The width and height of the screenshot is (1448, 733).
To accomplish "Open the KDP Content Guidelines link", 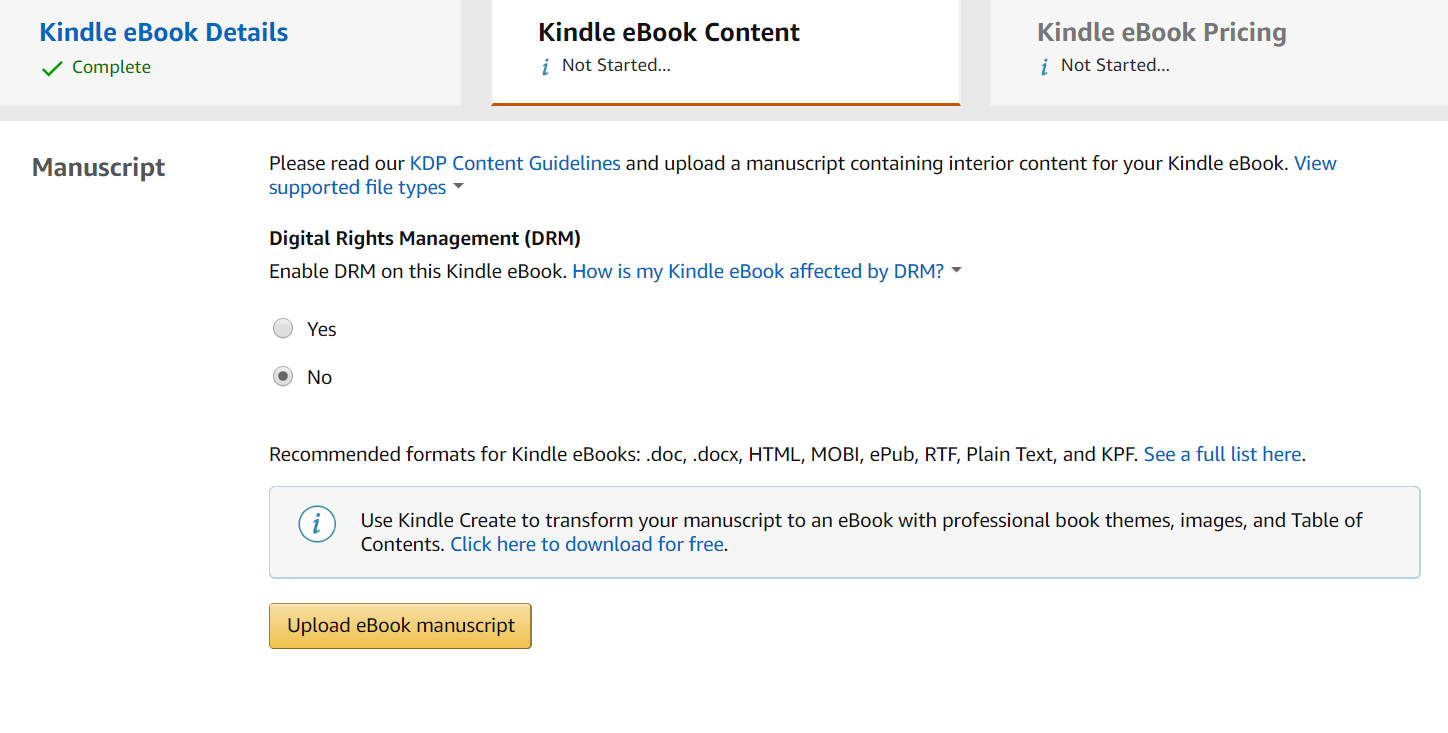I will click(515, 163).
